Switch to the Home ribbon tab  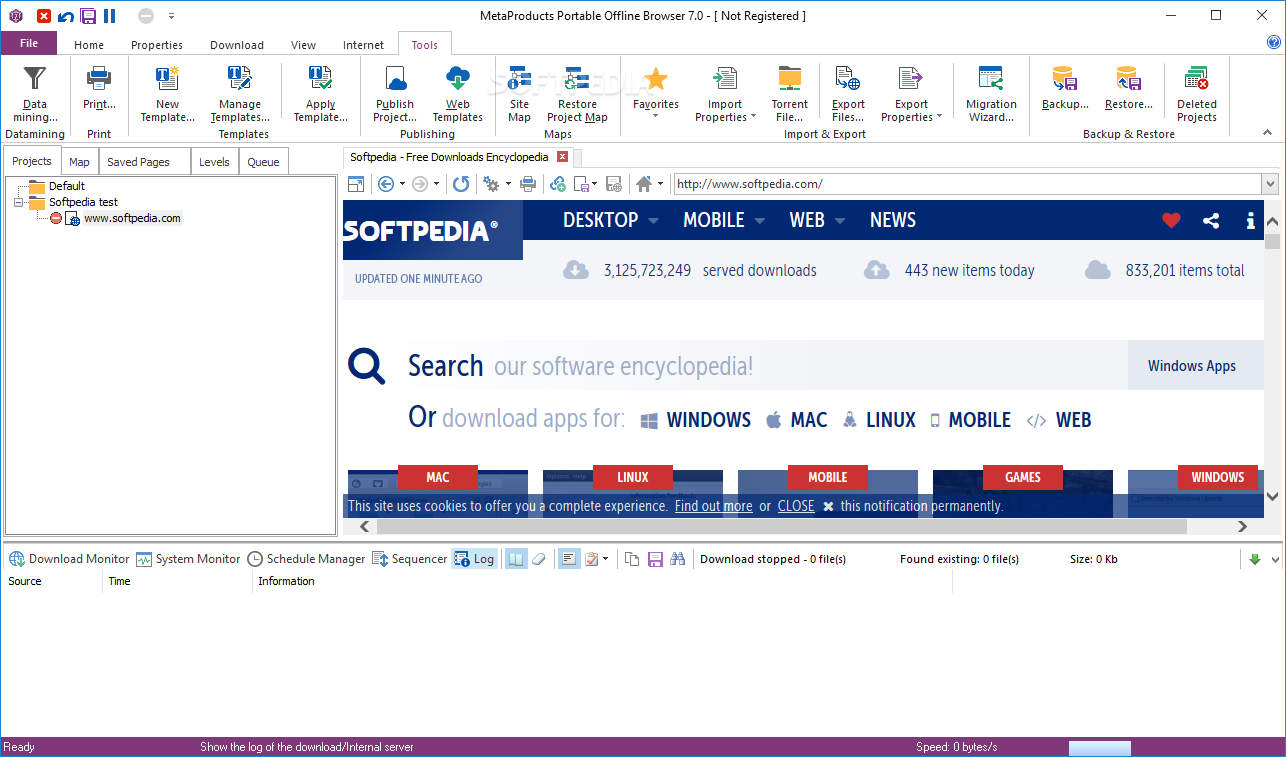pyautogui.click(x=89, y=45)
